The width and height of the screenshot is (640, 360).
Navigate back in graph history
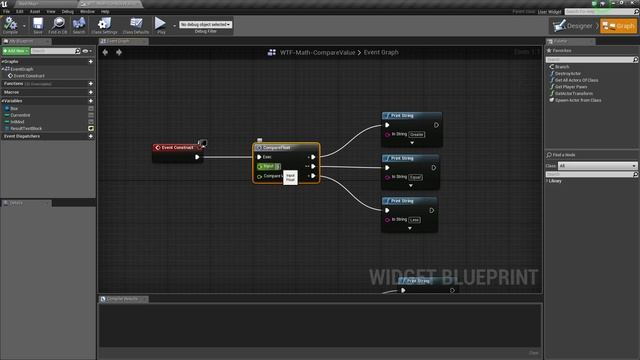[x=105, y=52]
